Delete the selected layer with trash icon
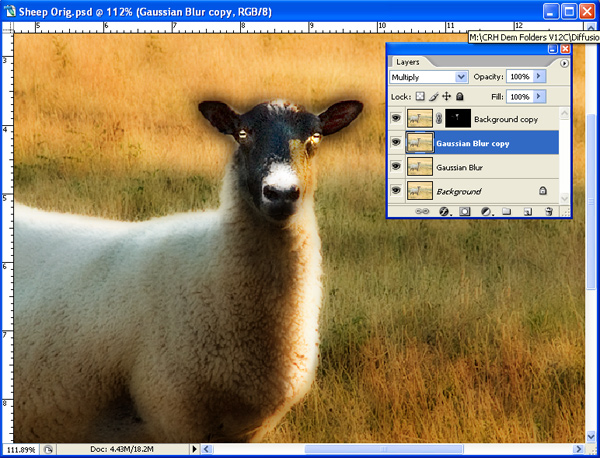The image size is (600, 458). (x=549, y=211)
